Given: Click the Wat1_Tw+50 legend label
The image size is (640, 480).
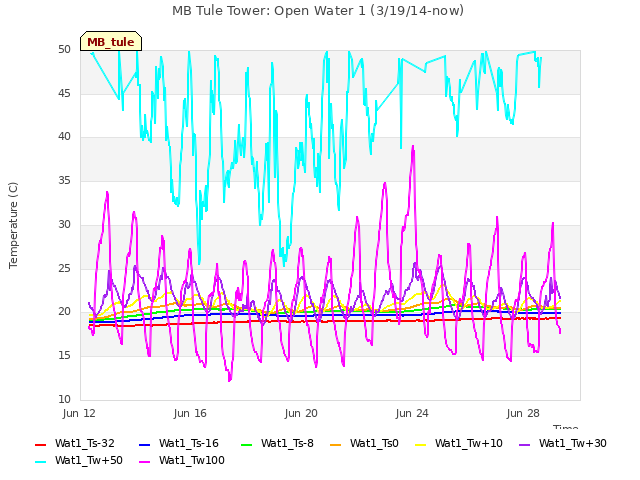Looking at the screenshot, I should [x=89, y=460].
